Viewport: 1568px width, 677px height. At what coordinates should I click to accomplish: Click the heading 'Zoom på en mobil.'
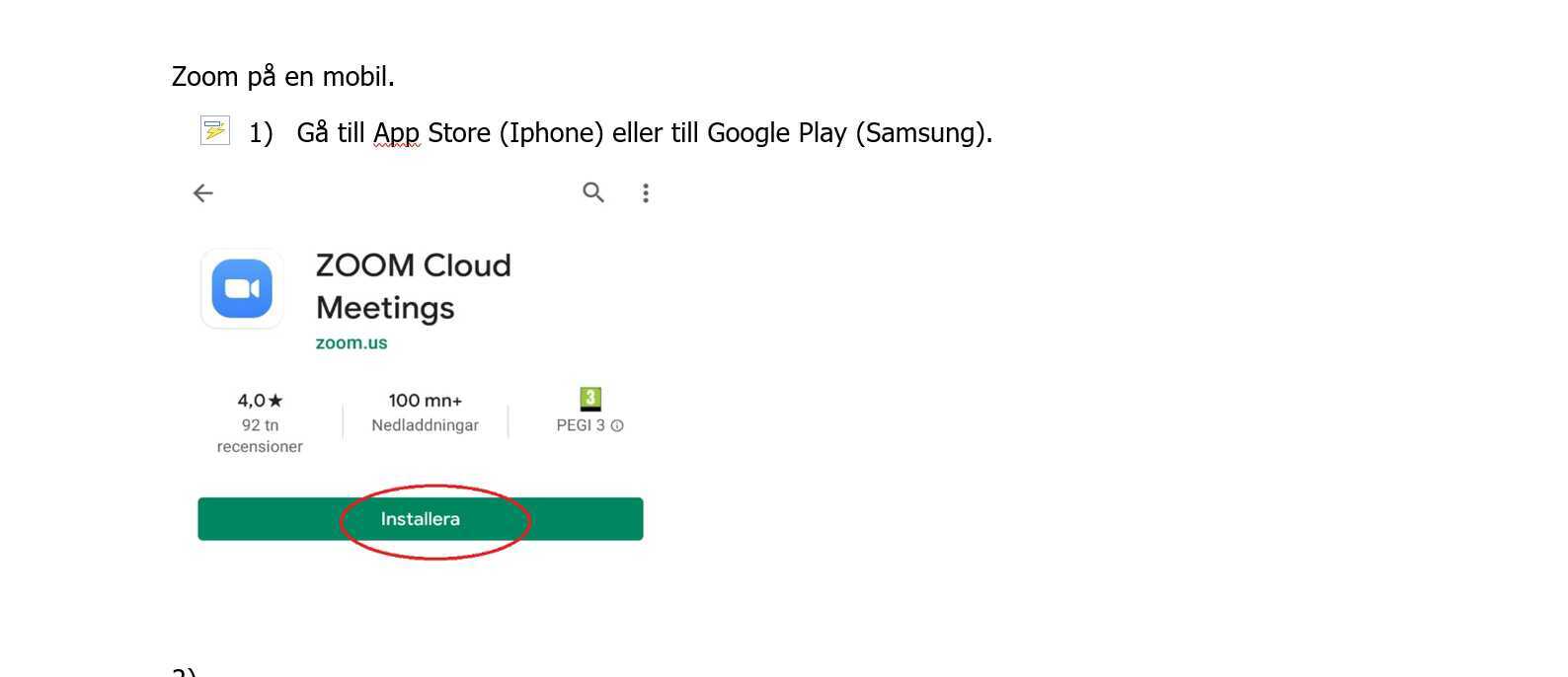[x=283, y=77]
